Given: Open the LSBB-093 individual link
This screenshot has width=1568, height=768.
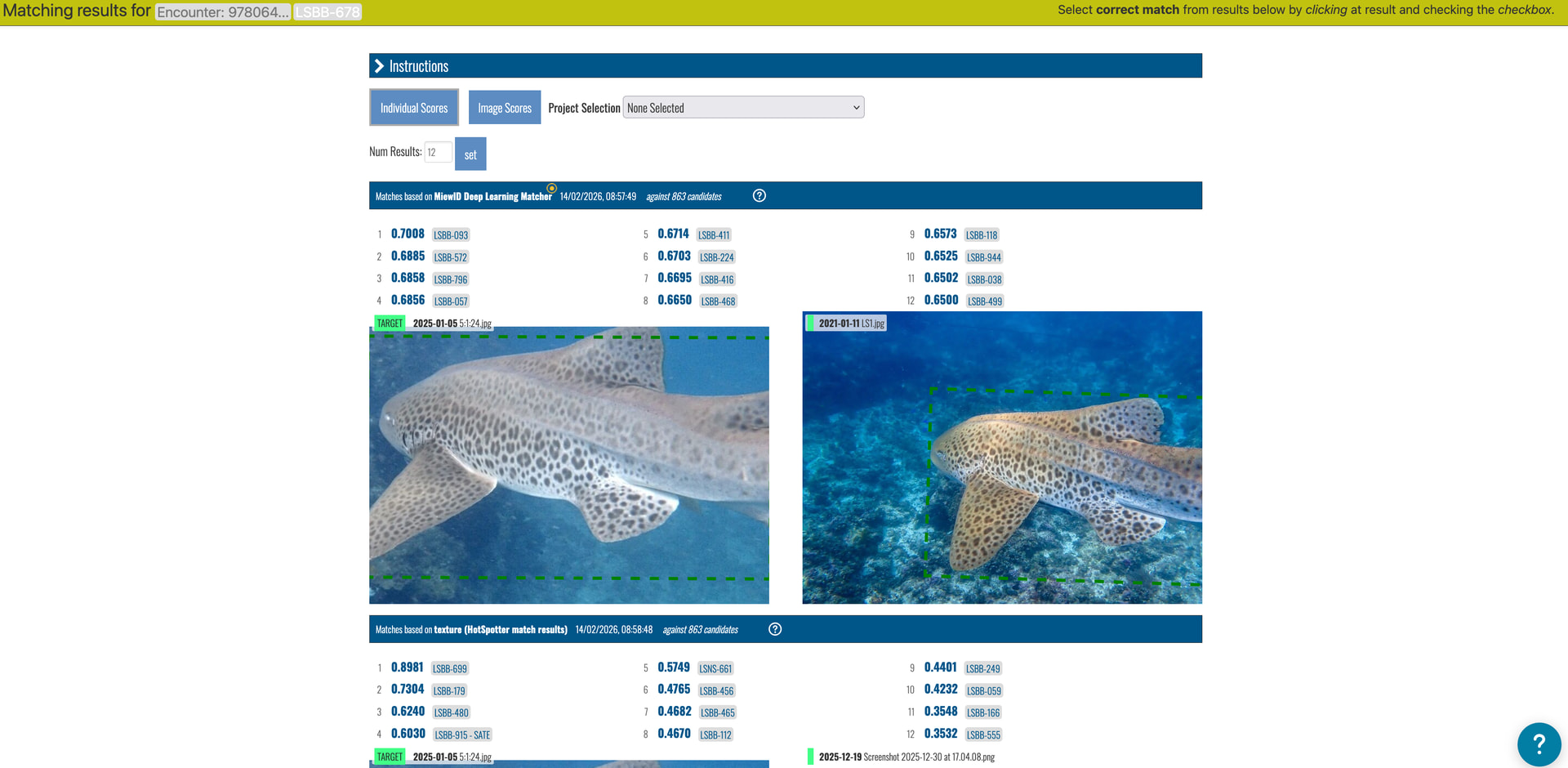Looking at the screenshot, I should 451,235.
